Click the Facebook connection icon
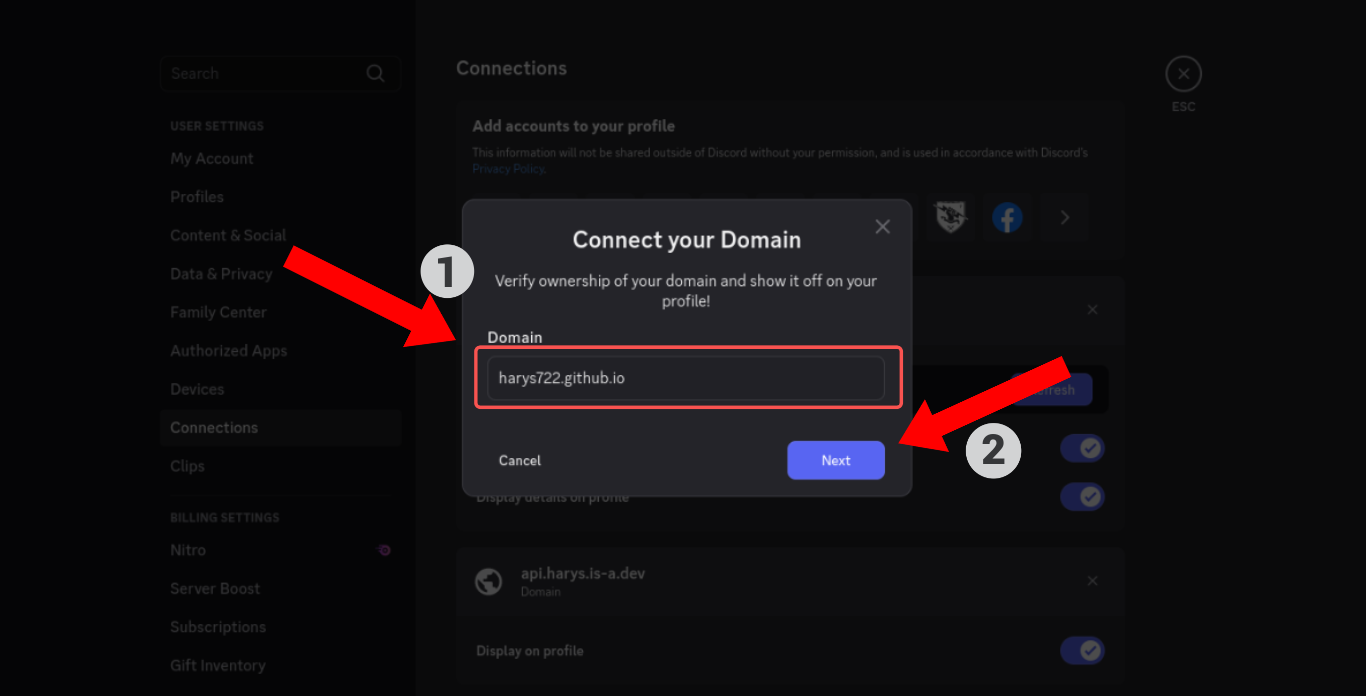Screen dimensions: 1366x696 1007,217
